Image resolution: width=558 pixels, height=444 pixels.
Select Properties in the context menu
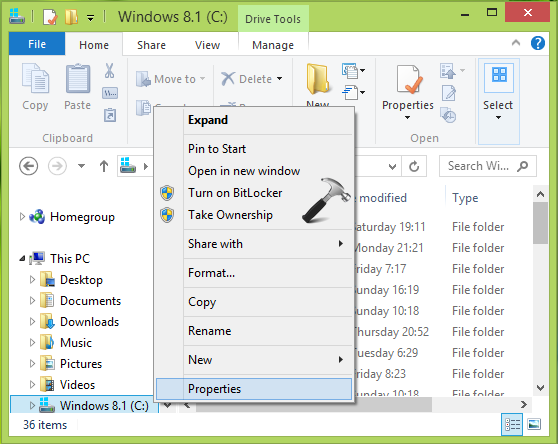point(254,389)
